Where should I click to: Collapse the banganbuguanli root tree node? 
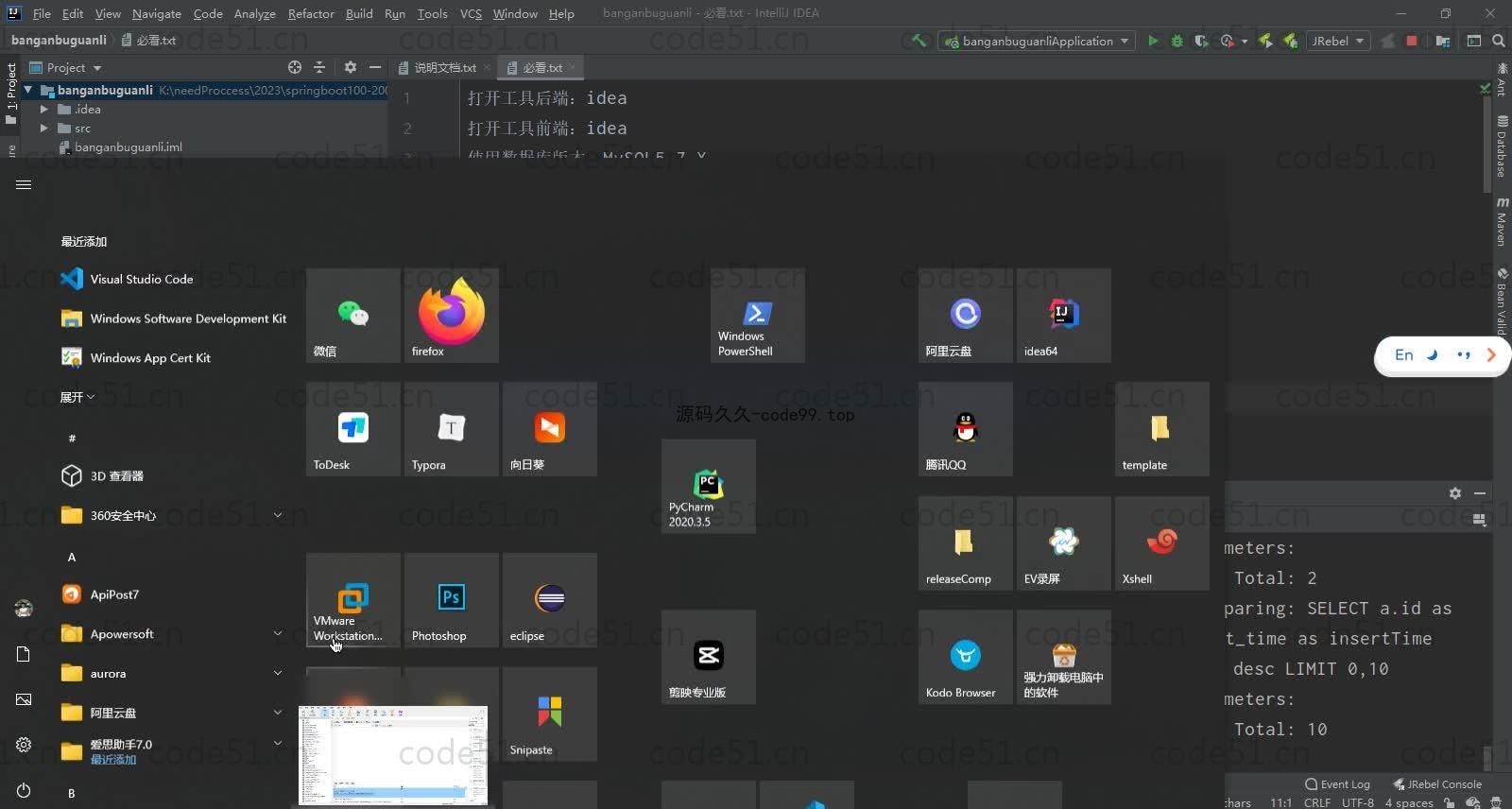tap(28, 90)
